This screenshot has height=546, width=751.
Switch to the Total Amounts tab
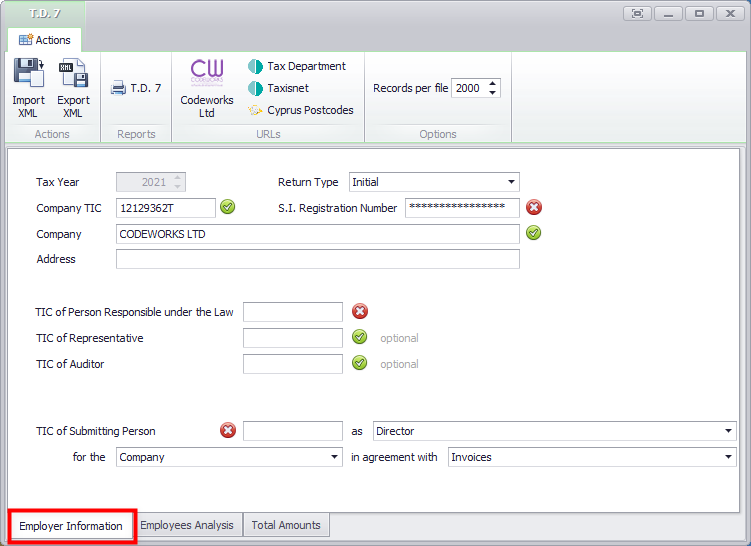pyautogui.click(x=286, y=525)
